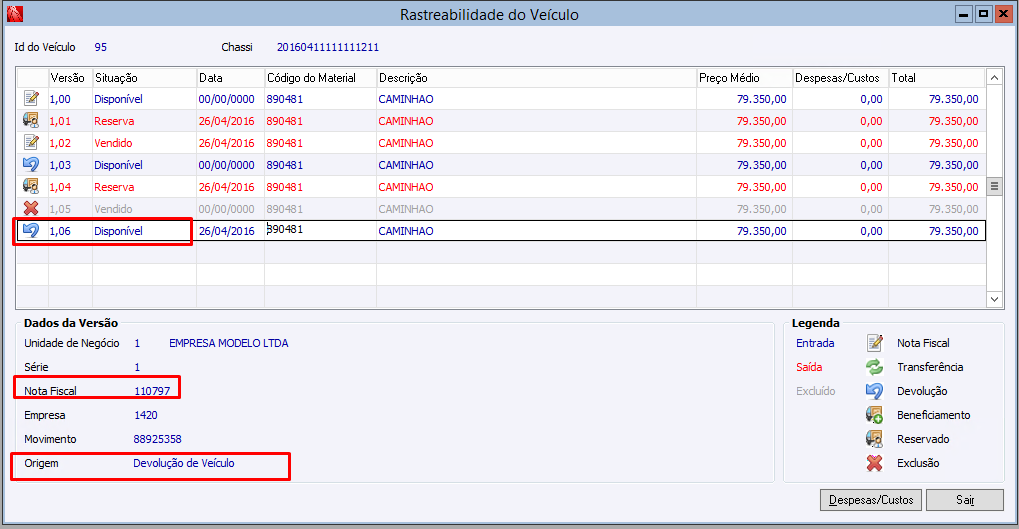The image size is (1019, 529).
Task: Click the Nota Fiscal icon in row 1,02
Action: pyautogui.click(x=31, y=142)
